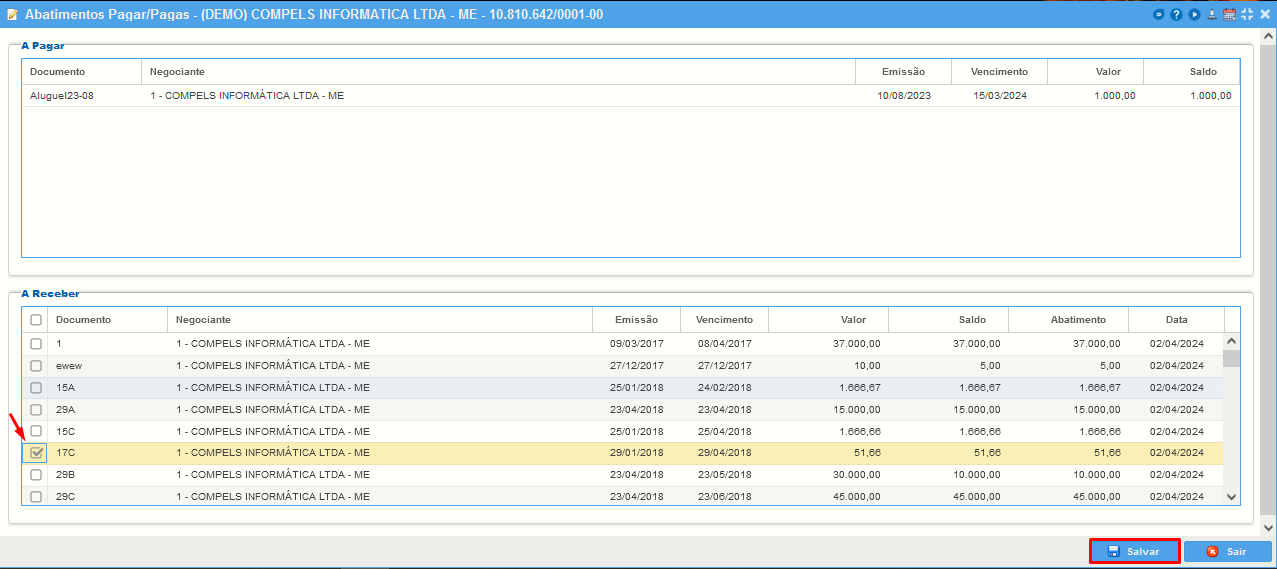Click the chat bubble icon in title bar

pos(1159,15)
